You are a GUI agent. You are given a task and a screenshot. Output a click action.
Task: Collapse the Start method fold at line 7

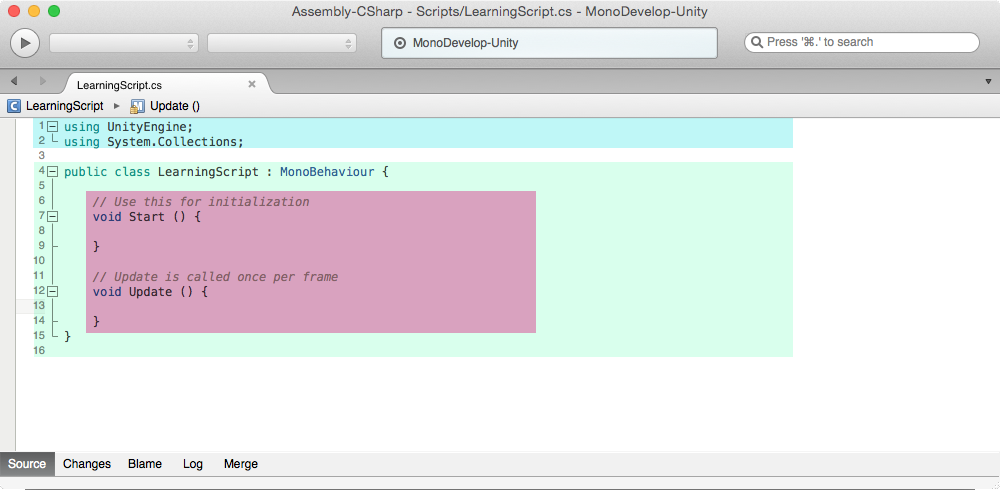click(x=53, y=216)
